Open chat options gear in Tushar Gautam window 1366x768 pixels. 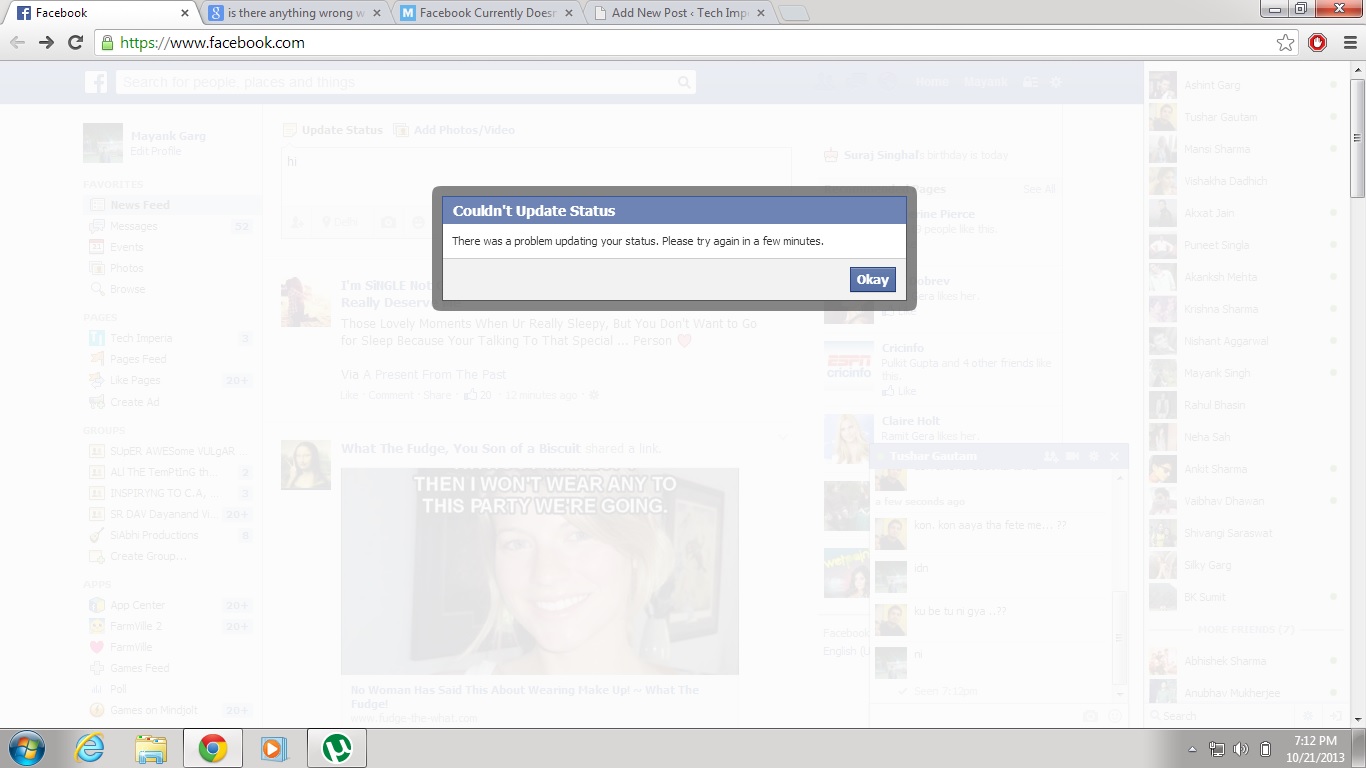1094,456
